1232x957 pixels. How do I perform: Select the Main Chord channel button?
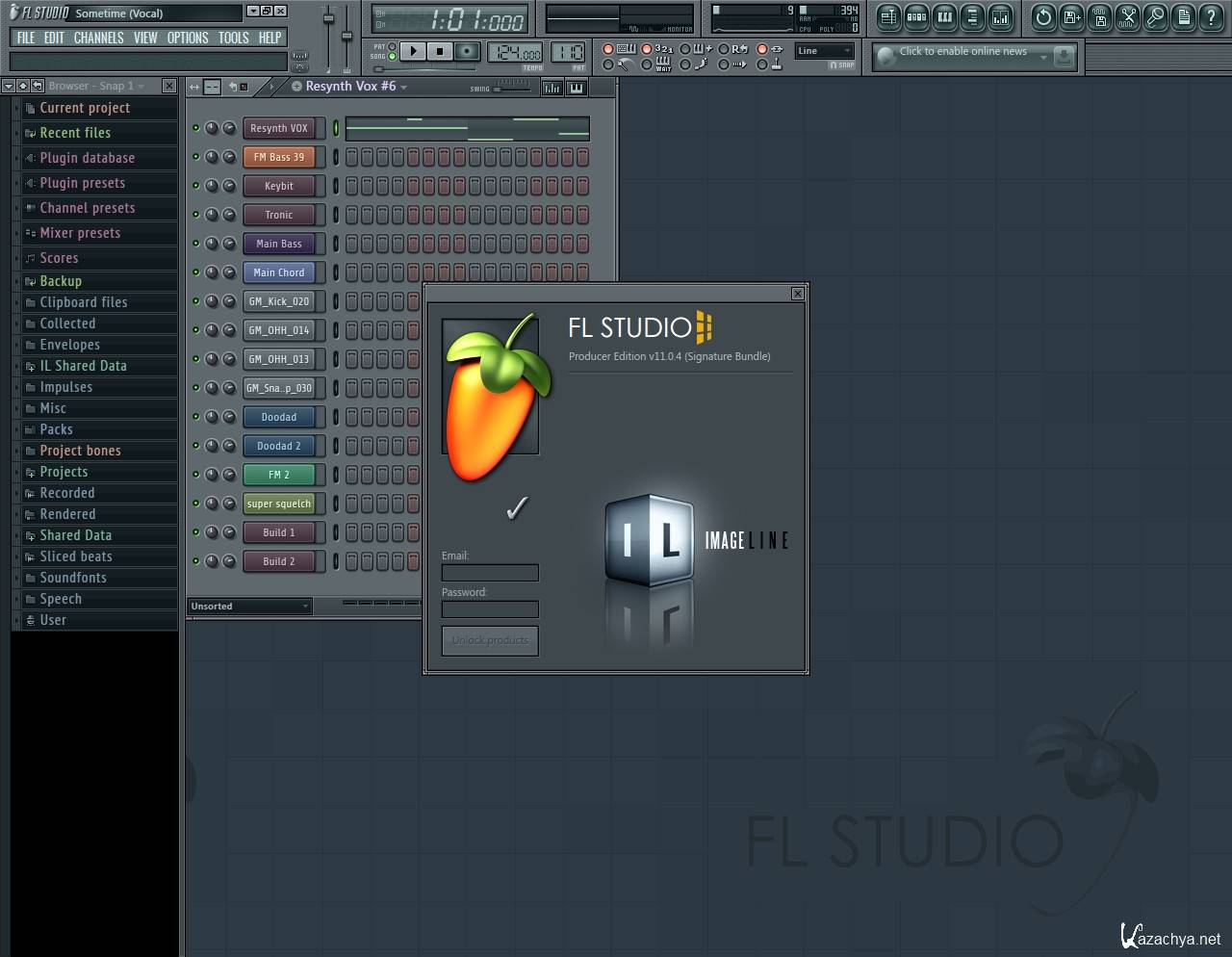pos(279,272)
